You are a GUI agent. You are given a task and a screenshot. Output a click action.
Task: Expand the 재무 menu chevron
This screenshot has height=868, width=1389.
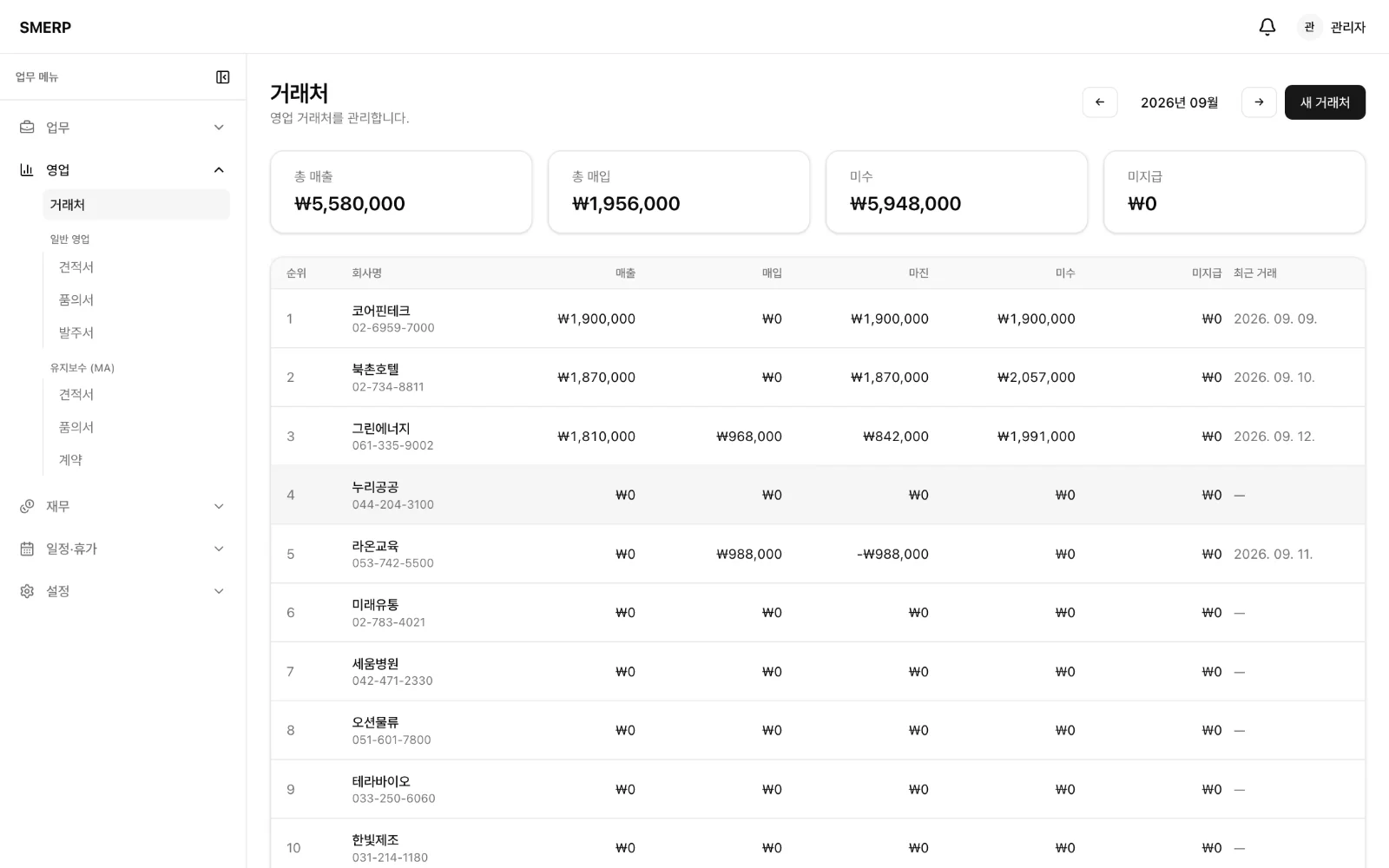click(219, 506)
